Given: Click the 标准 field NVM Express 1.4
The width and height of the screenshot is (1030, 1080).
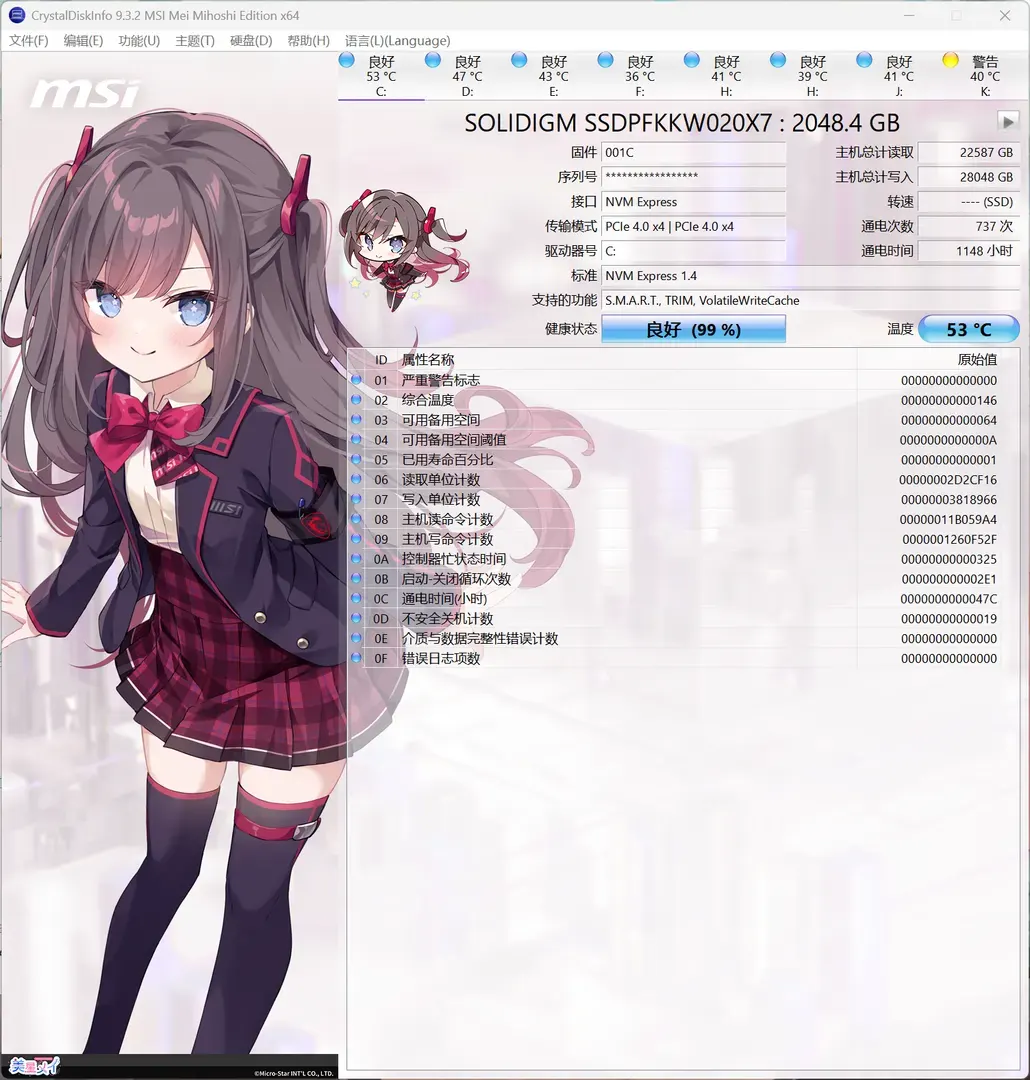Looking at the screenshot, I should [x=810, y=276].
